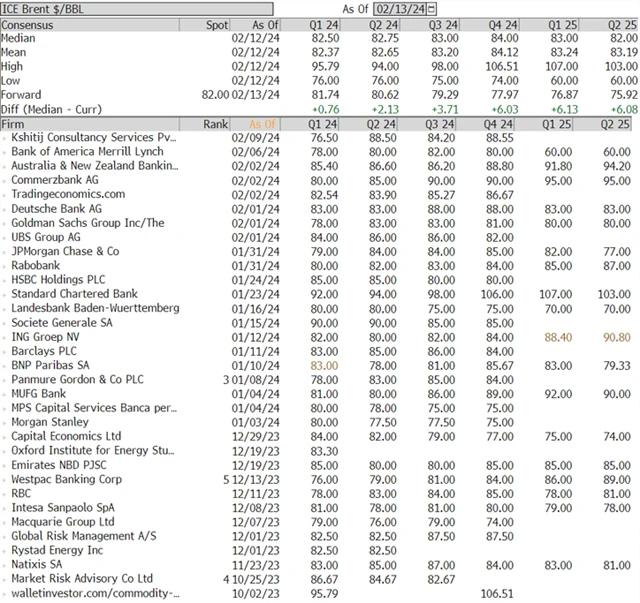Expand the Deutsche Bank AG row

click(x=5, y=209)
